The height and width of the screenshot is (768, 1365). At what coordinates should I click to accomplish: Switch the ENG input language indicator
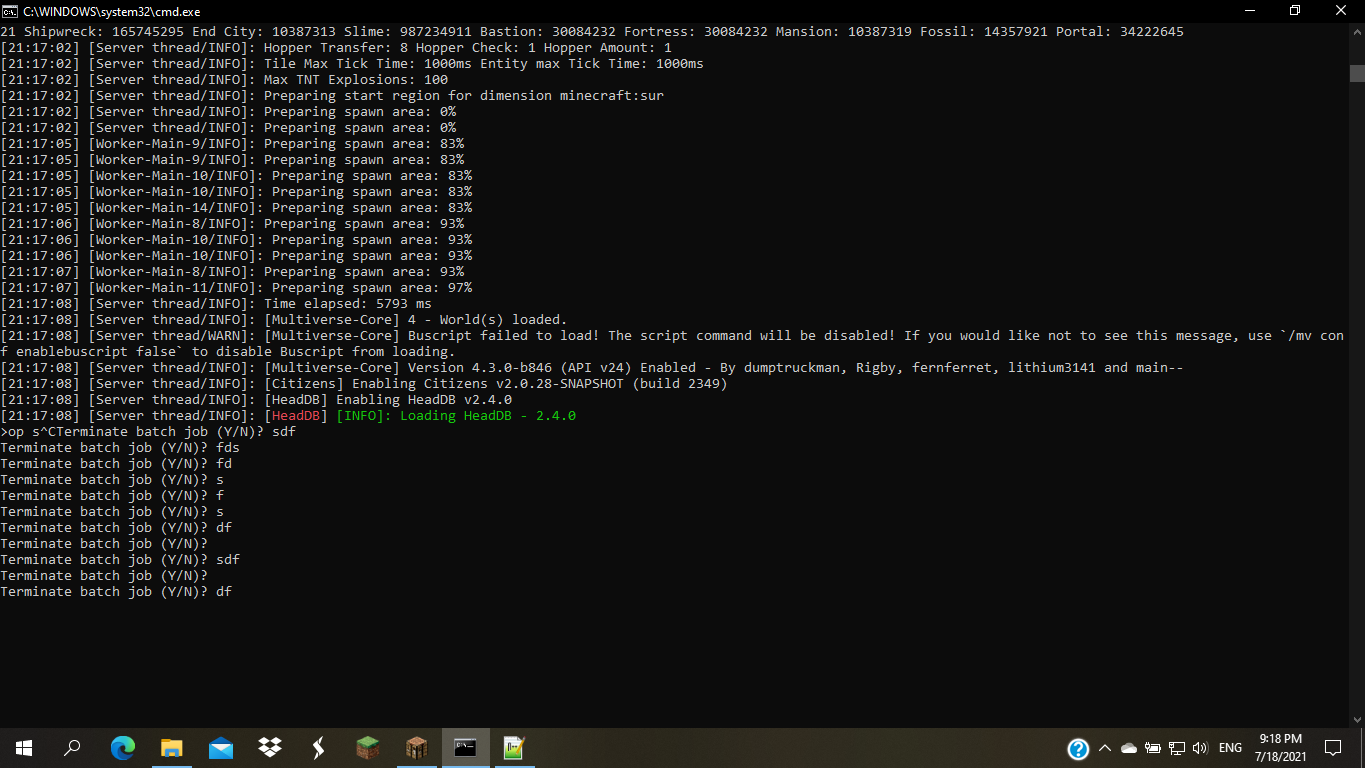click(1230, 748)
